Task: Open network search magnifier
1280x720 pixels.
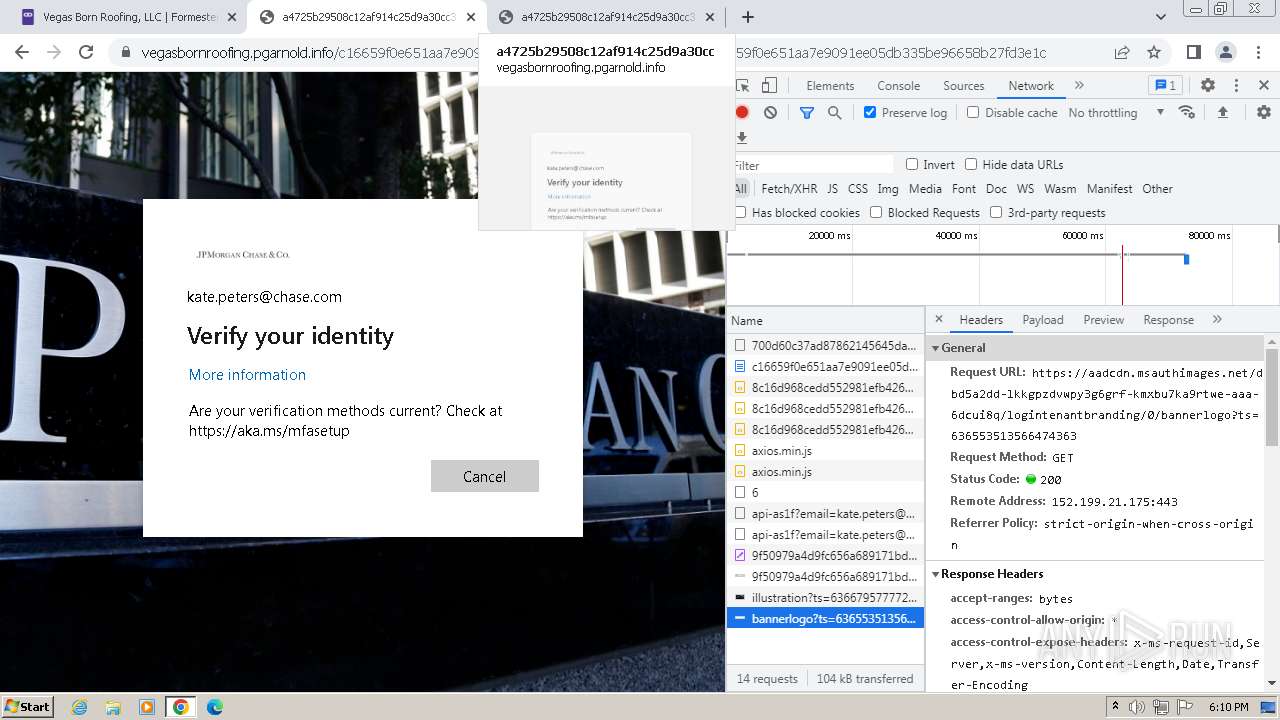Action: (834, 113)
